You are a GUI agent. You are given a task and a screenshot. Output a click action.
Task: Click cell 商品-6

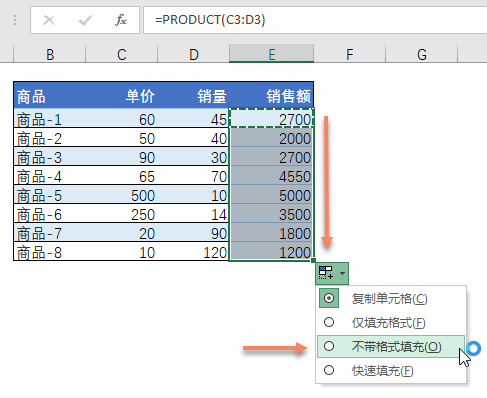tap(50, 214)
